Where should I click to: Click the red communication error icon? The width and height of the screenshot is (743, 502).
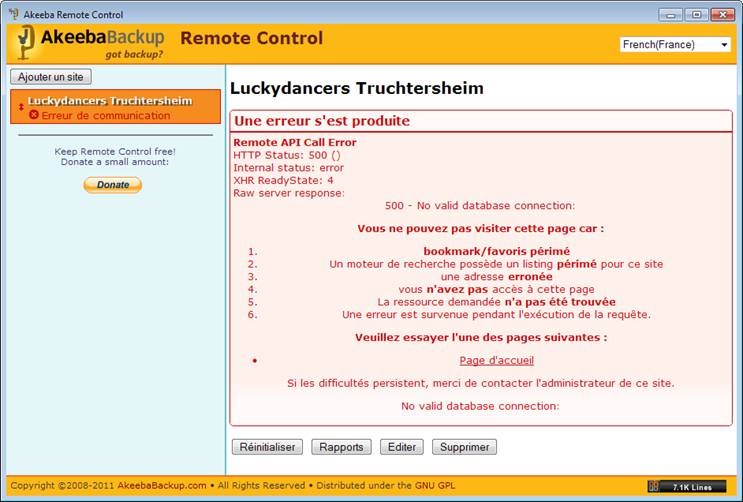[x=34, y=116]
